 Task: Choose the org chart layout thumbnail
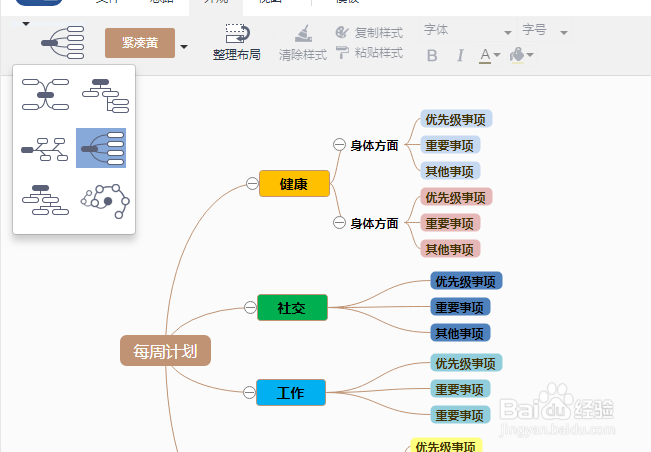45,200
